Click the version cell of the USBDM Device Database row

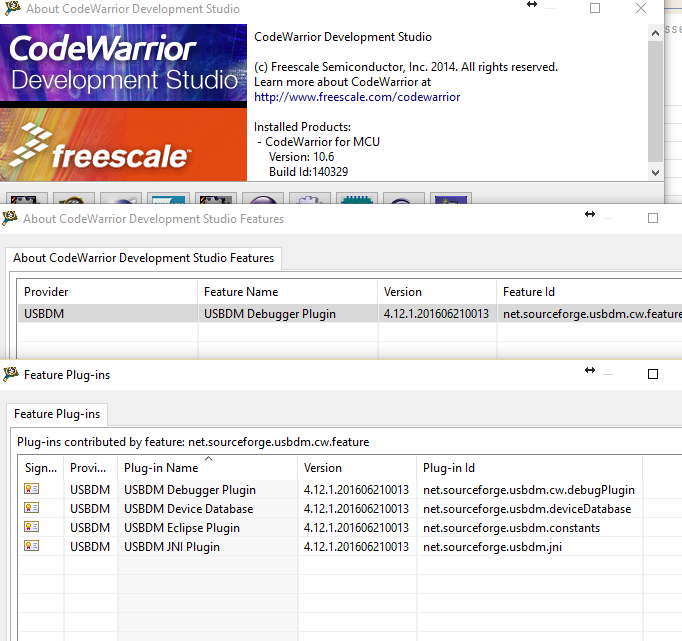(x=356, y=509)
